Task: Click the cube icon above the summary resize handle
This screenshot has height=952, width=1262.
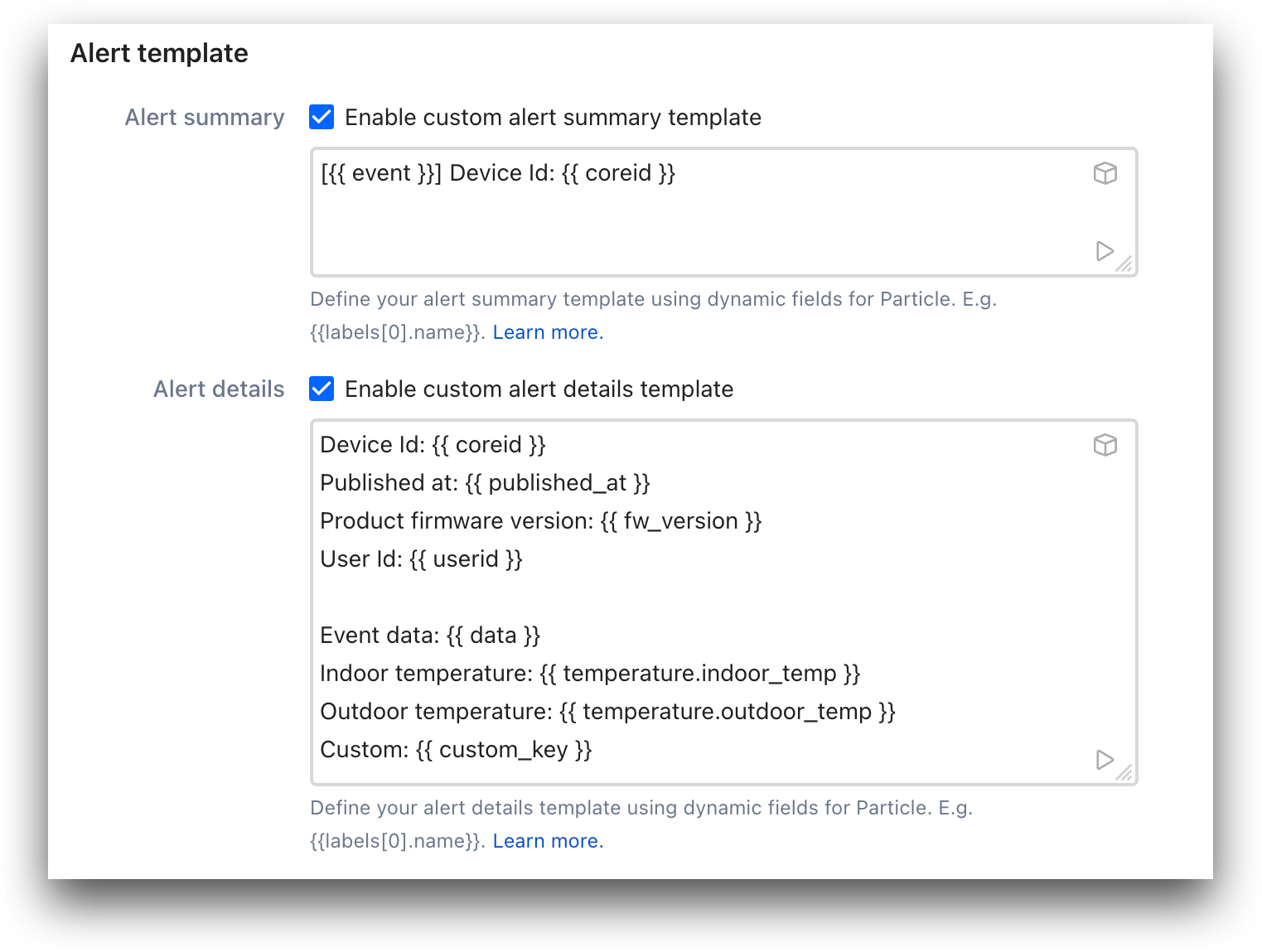Action: 1106,173
